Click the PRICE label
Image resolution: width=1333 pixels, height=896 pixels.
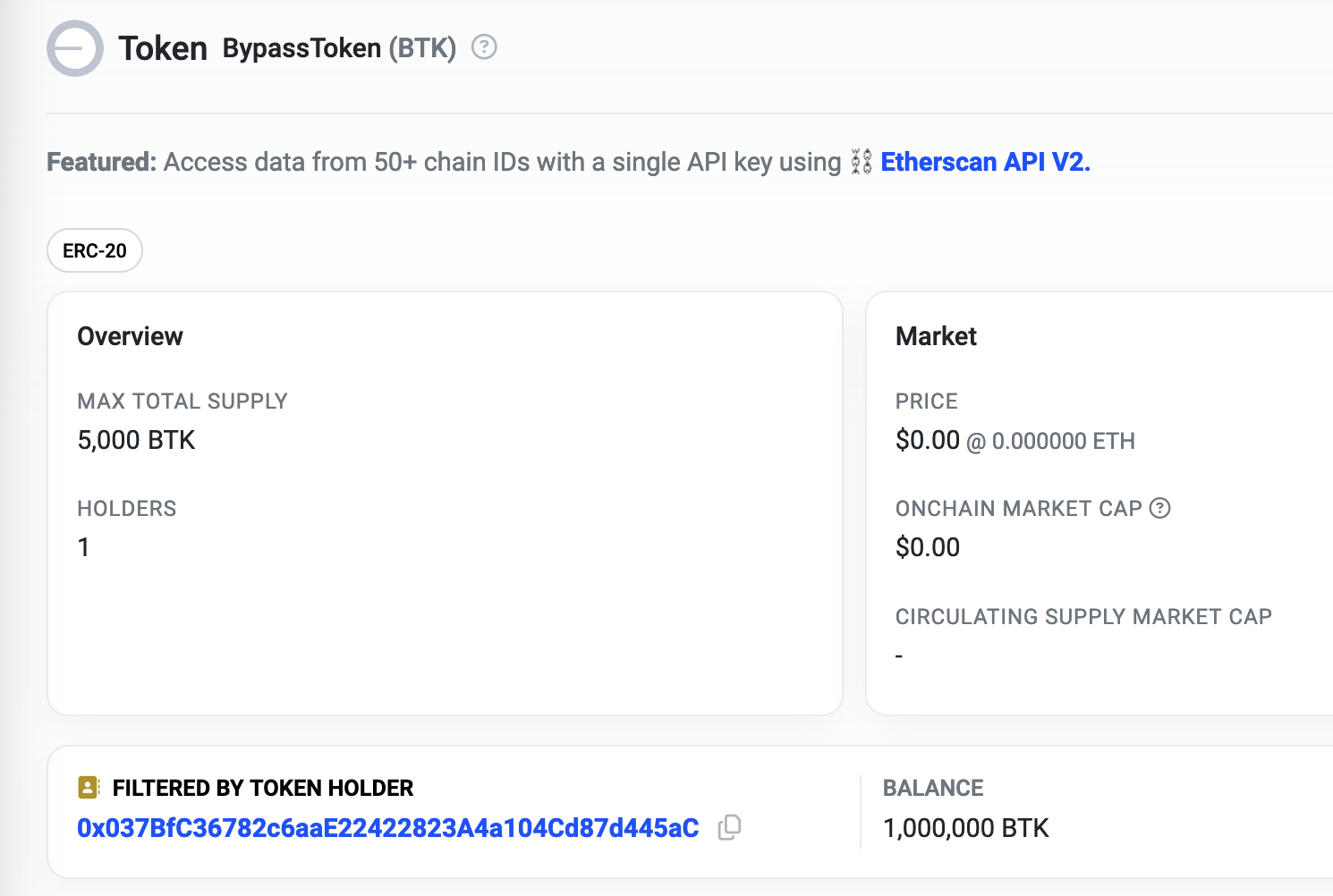click(927, 401)
